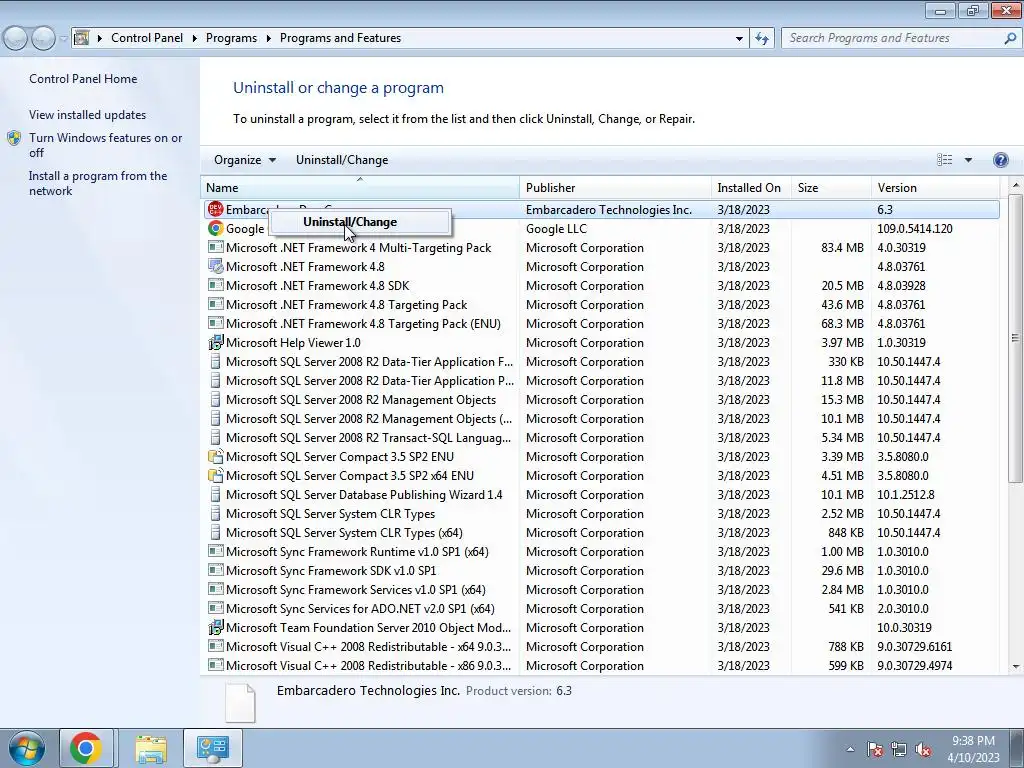Click the Embarcadero program icon in the list

point(215,209)
